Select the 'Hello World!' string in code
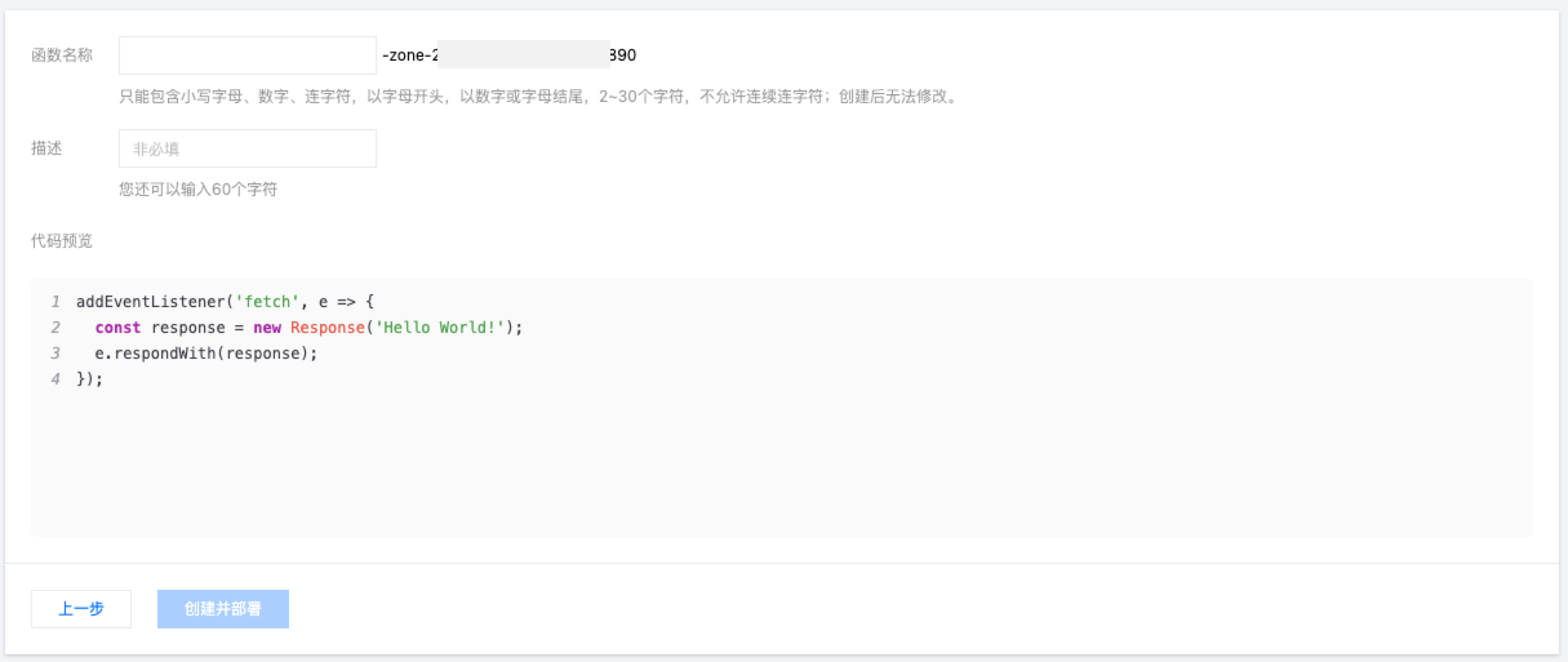The height and width of the screenshot is (662, 1568). click(x=439, y=328)
